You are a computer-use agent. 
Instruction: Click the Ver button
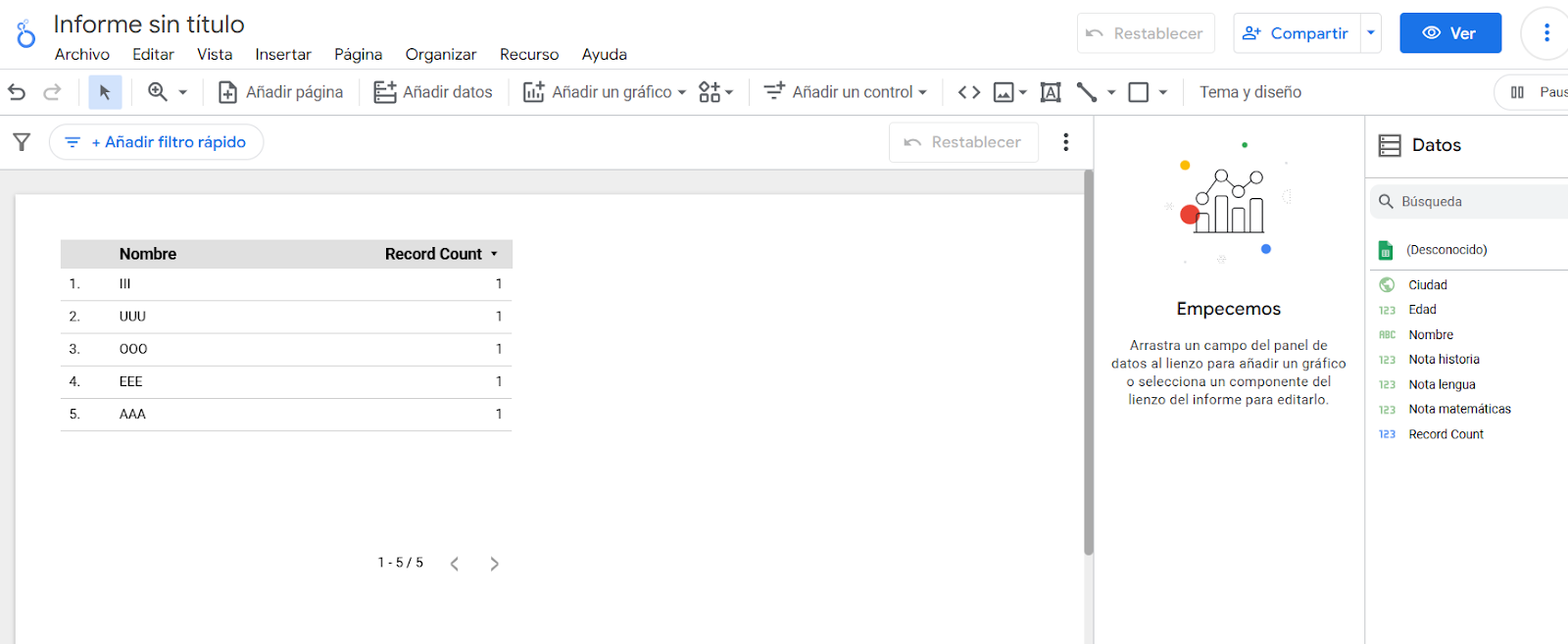(1449, 33)
